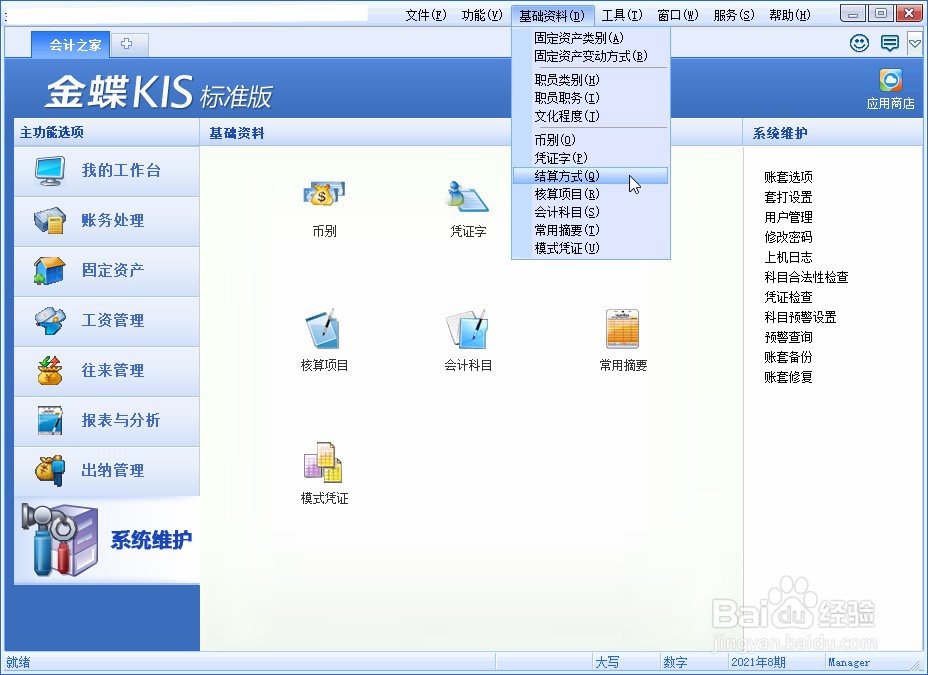The height and width of the screenshot is (675, 928).
Task: Open the 凭证字 voucher word icon
Action: (468, 197)
